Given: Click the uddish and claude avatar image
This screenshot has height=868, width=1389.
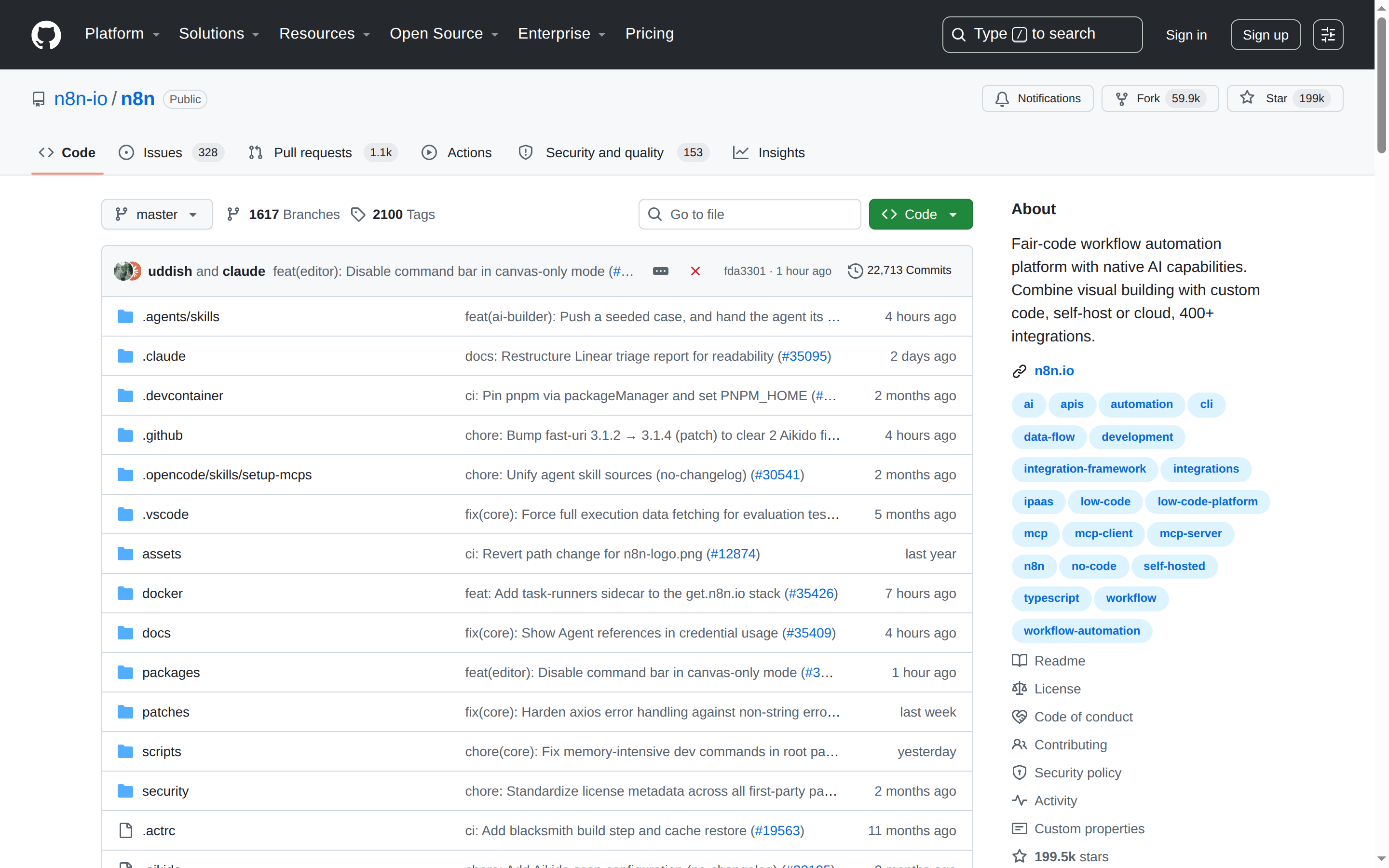Looking at the screenshot, I should point(127,271).
